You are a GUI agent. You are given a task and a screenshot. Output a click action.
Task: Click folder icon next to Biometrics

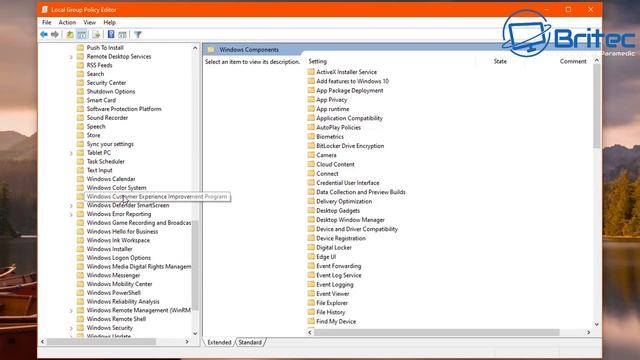pyautogui.click(x=311, y=136)
